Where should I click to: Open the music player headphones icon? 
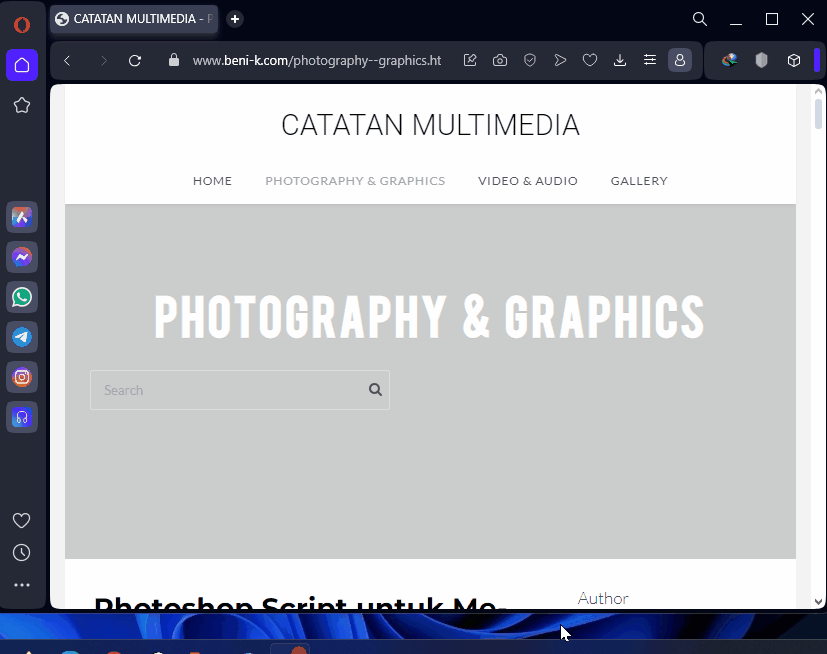[22, 417]
